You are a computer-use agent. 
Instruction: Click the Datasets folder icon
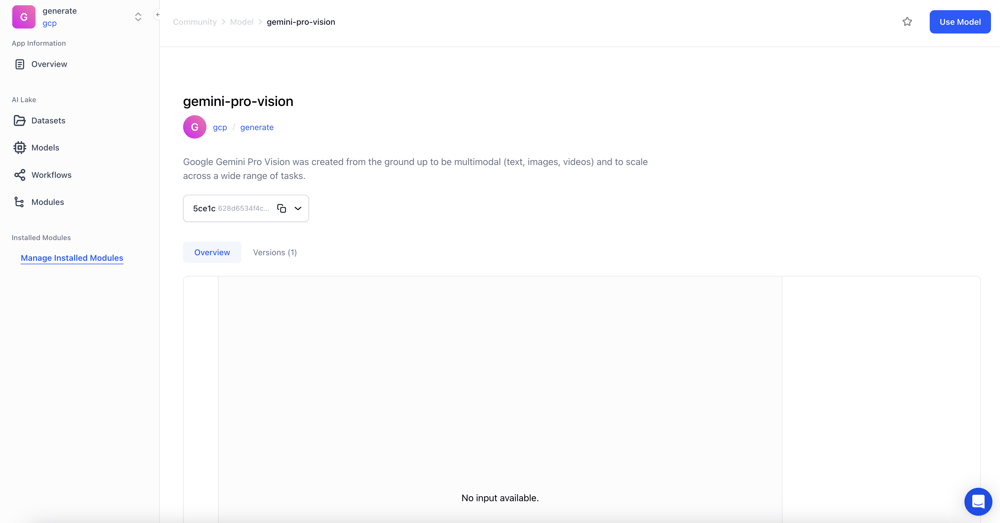coord(20,121)
